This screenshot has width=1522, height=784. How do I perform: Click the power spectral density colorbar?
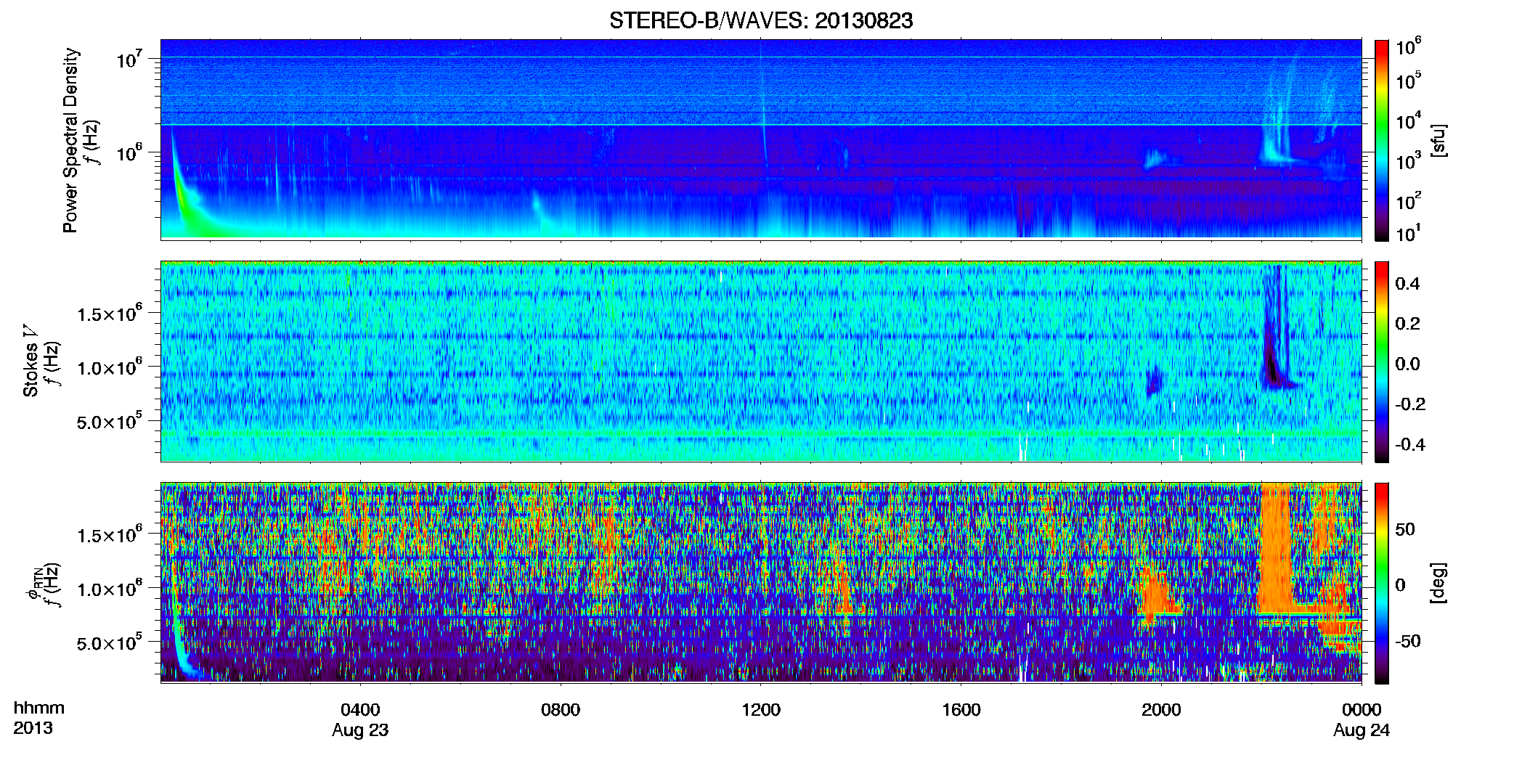pos(1382,140)
